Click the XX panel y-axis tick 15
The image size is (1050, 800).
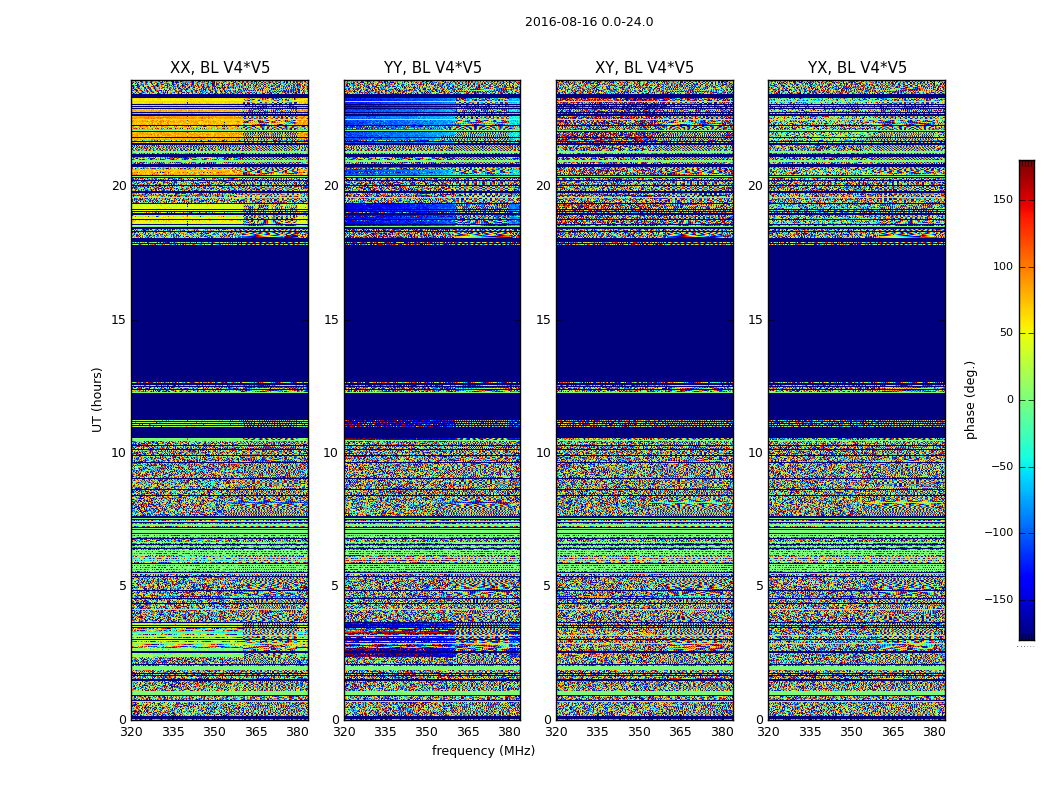pyautogui.click(x=119, y=320)
